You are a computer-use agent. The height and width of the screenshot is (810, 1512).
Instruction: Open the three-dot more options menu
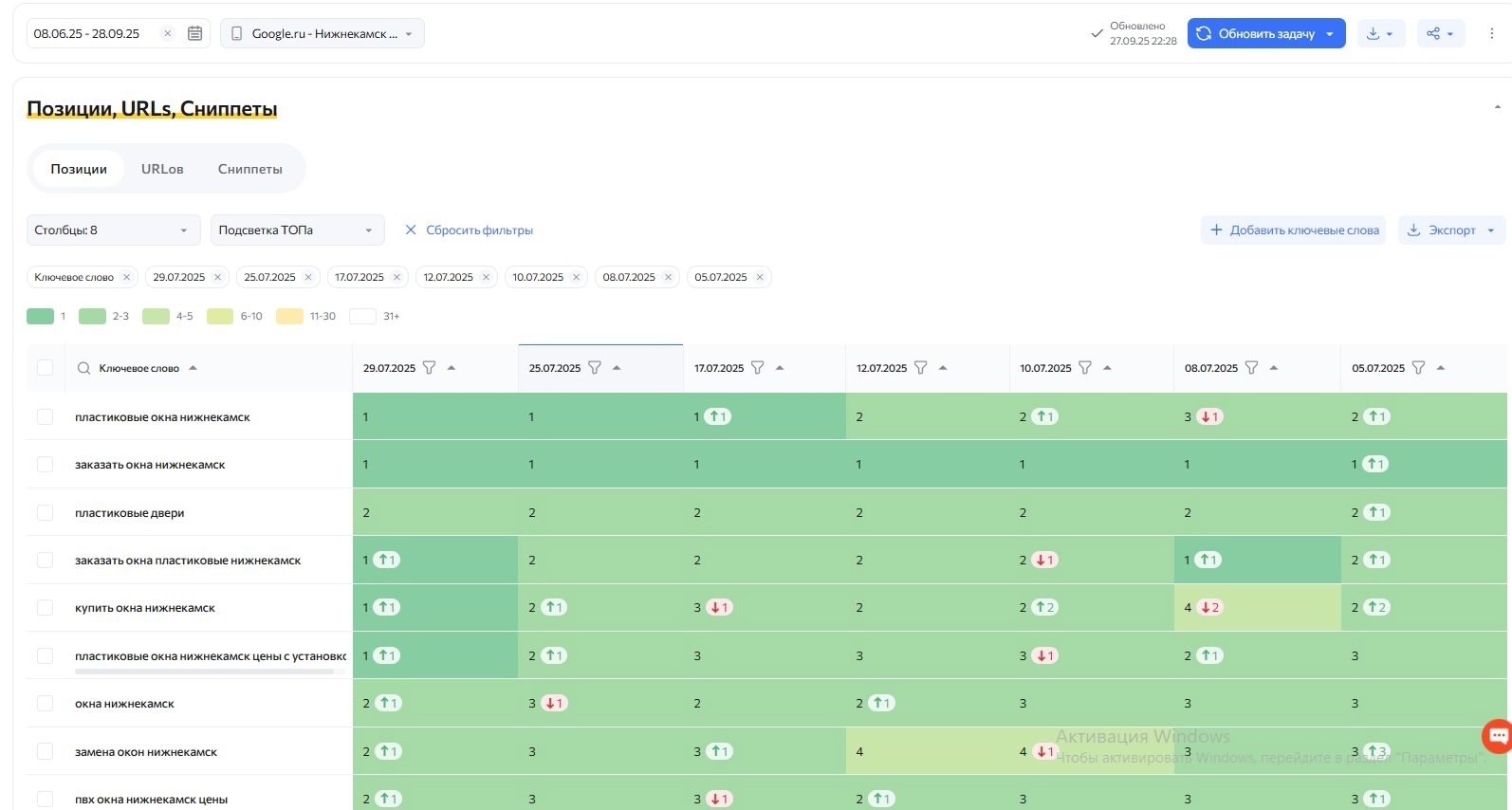click(1491, 33)
